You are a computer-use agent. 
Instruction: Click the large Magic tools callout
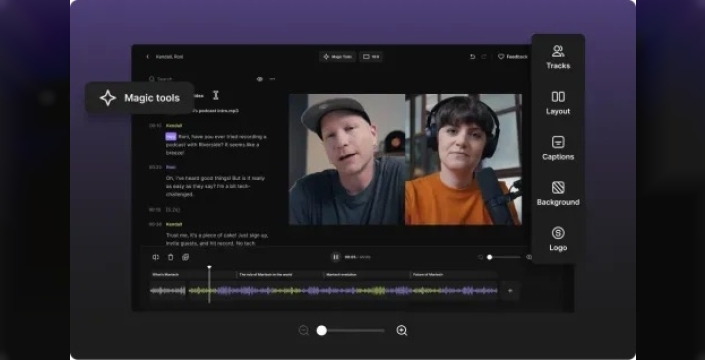click(140, 98)
